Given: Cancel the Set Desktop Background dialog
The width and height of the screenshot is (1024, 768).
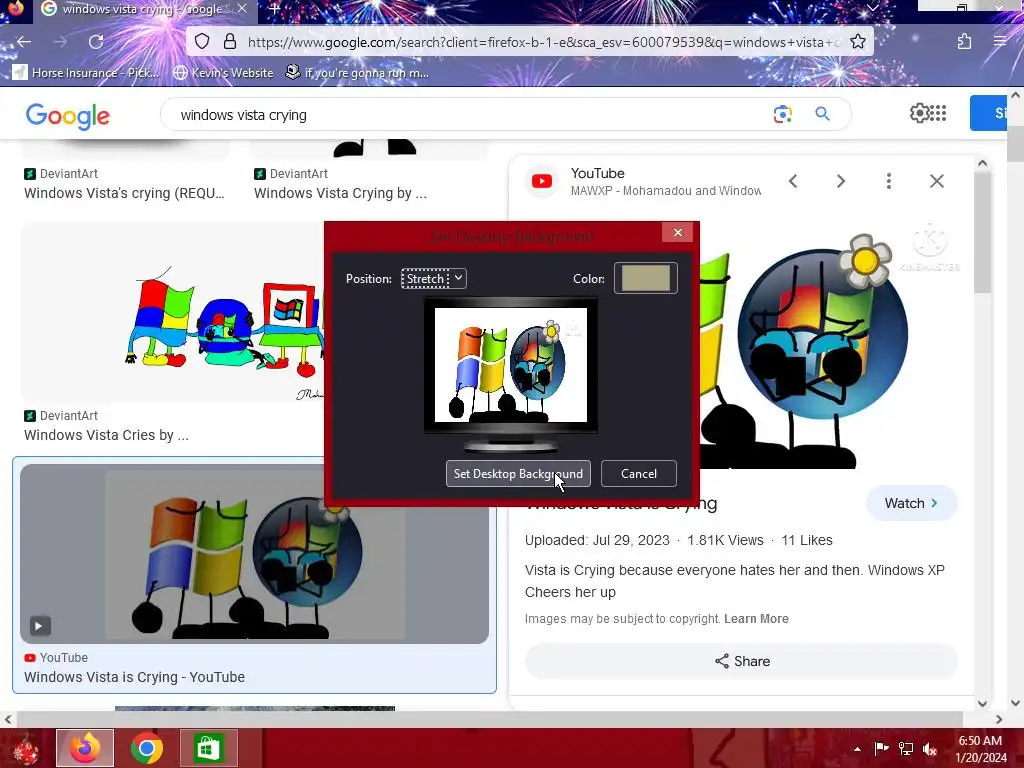Looking at the screenshot, I should tap(639, 473).
